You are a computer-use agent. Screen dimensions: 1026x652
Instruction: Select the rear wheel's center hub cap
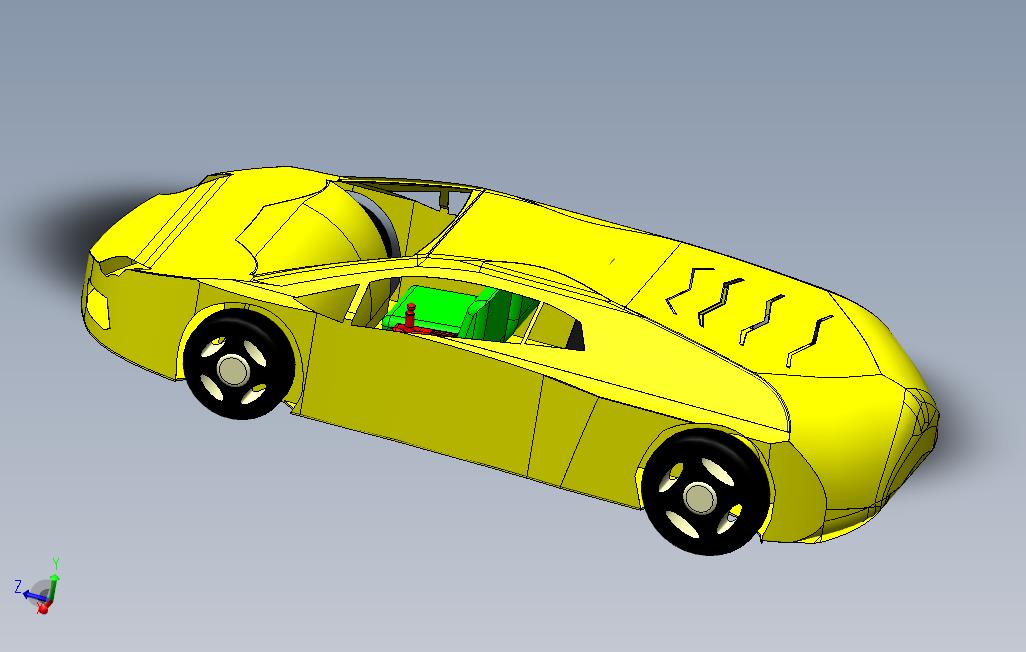click(x=700, y=499)
